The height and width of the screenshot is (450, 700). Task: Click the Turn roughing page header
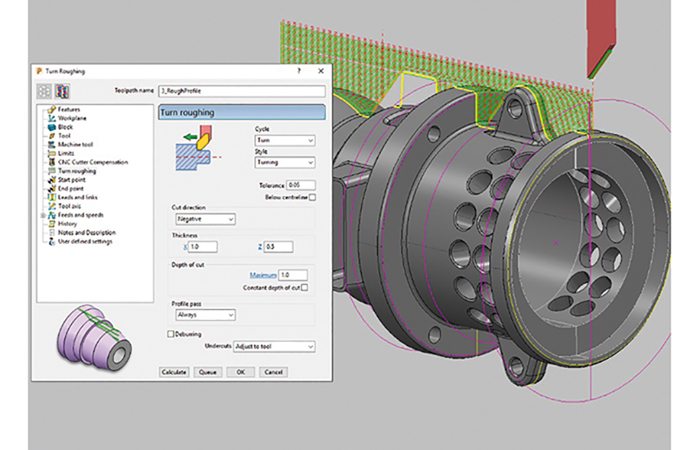coord(242,112)
